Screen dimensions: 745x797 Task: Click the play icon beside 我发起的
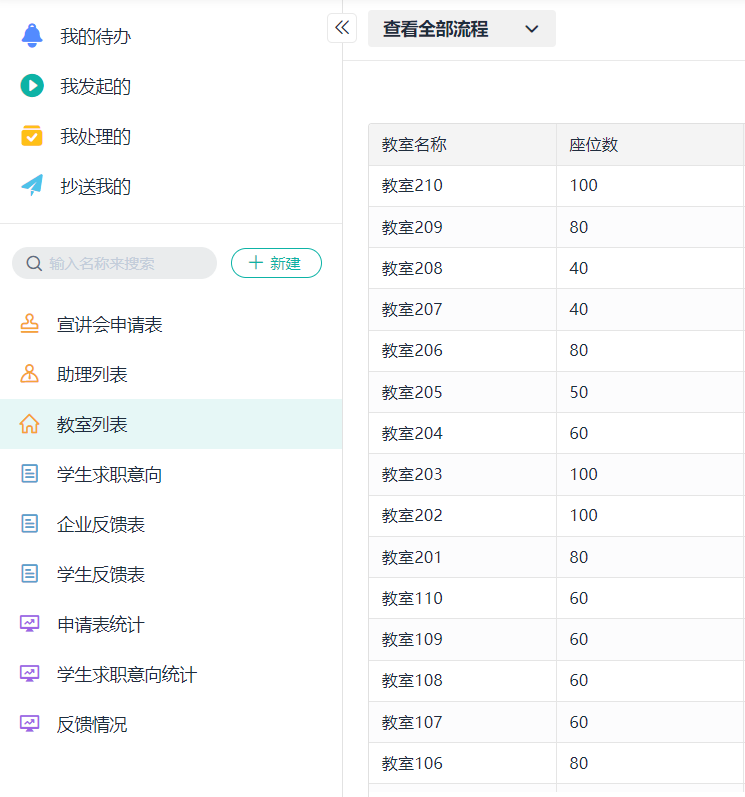point(32,86)
